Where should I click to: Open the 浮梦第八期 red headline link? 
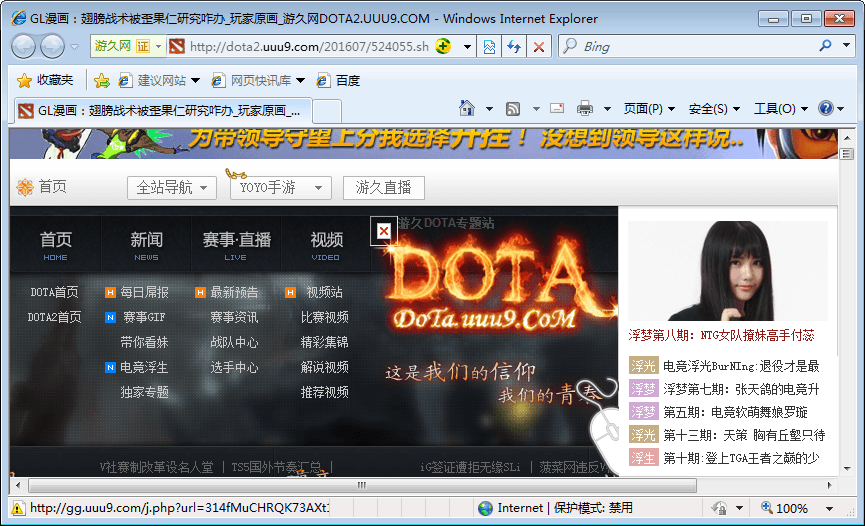tap(722, 335)
